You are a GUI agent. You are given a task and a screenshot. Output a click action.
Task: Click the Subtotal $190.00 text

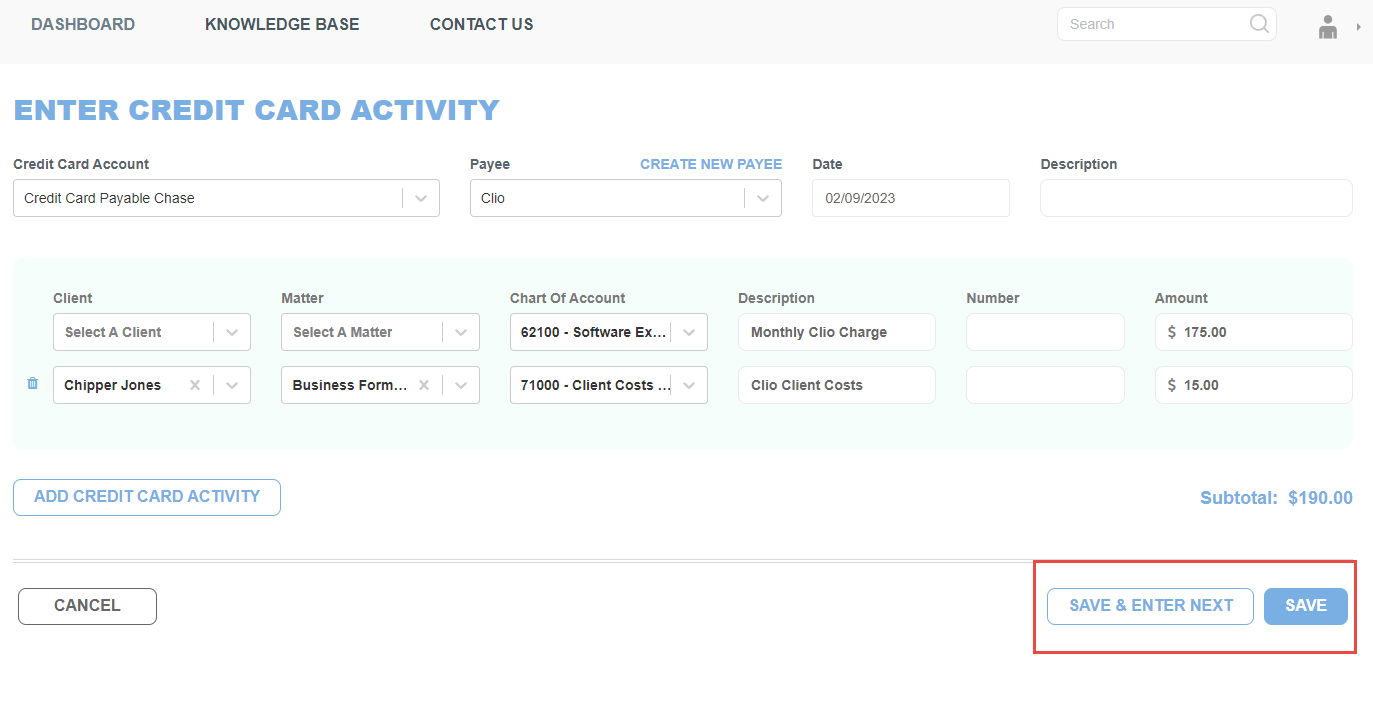pos(1276,498)
